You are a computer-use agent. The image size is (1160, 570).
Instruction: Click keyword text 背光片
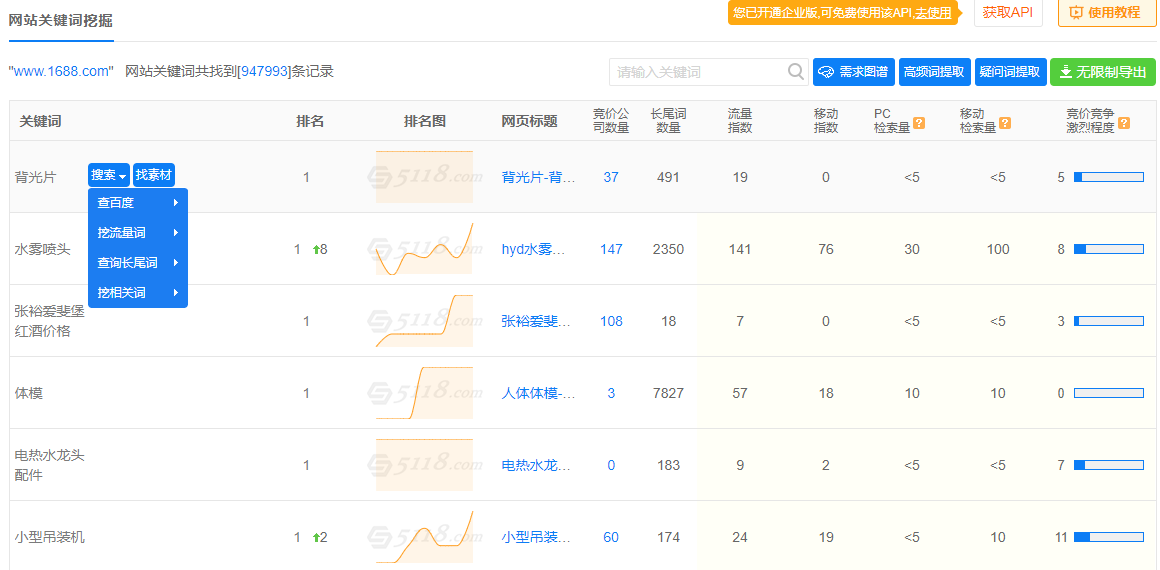[x=36, y=177]
